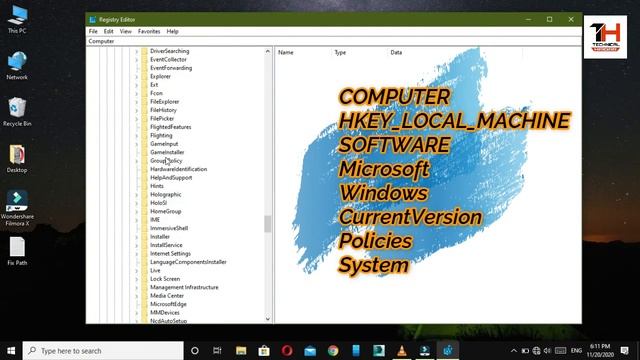
Task: Select the Management Infrastructure key
Action: point(184,287)
